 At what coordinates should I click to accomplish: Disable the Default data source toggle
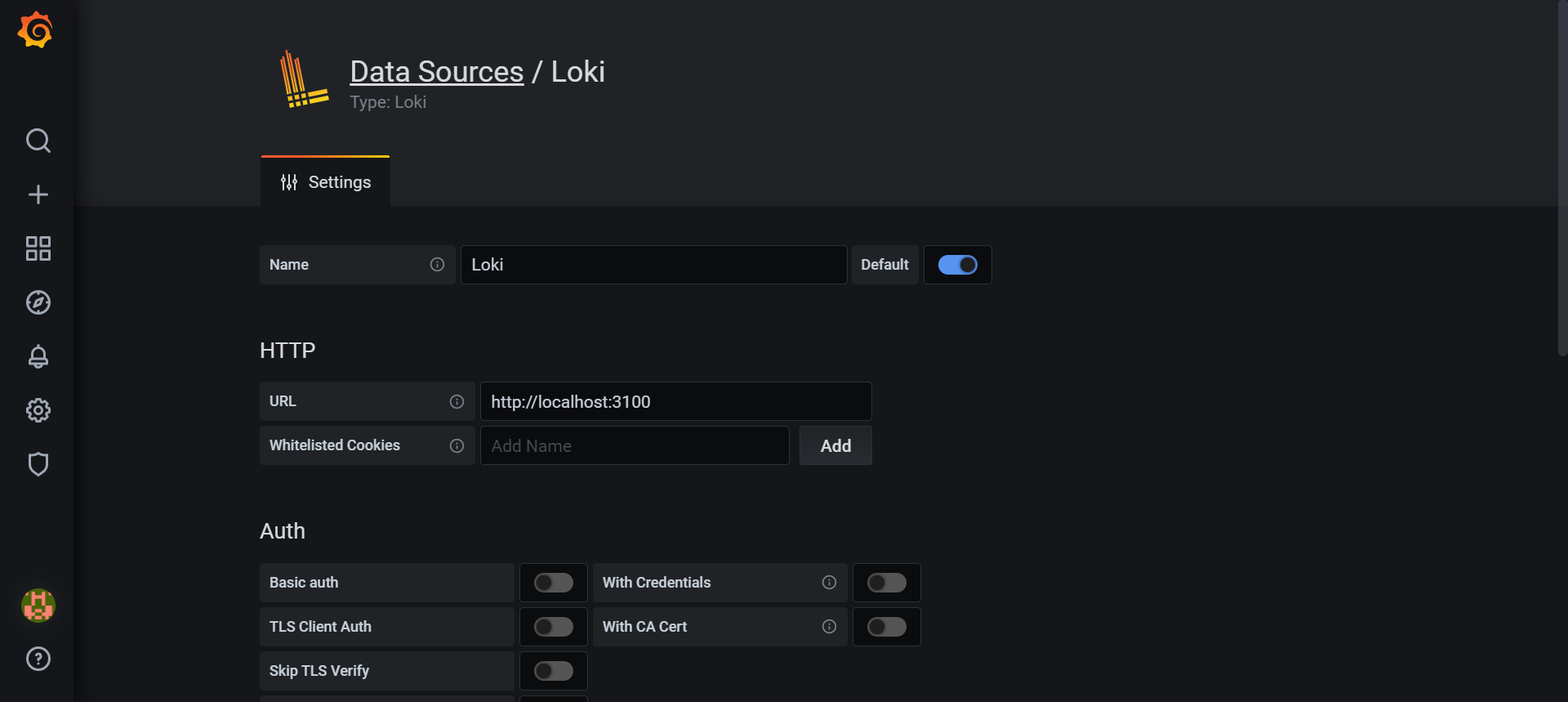957,264
